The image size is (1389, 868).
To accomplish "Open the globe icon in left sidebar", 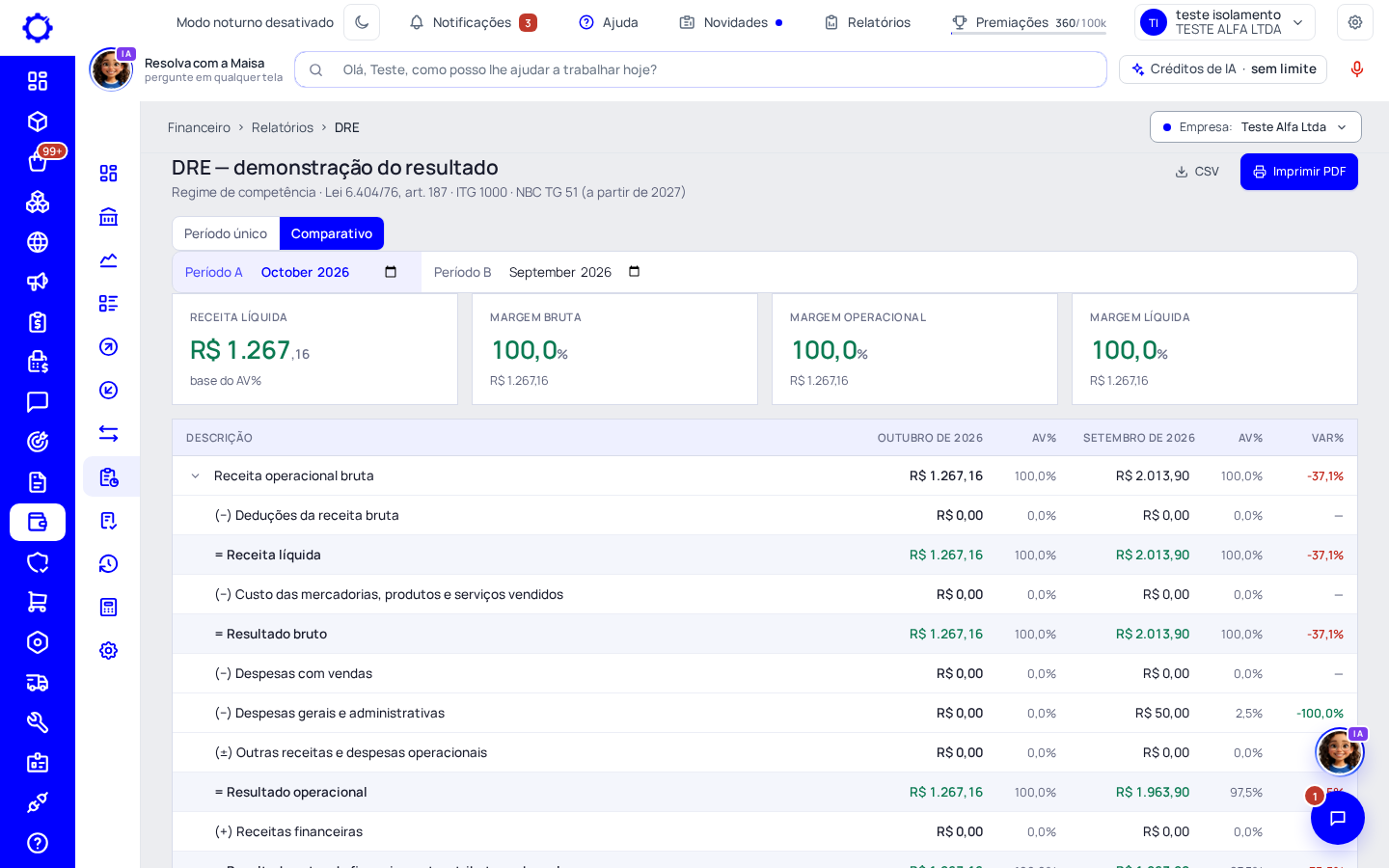I will click(38, 242).
